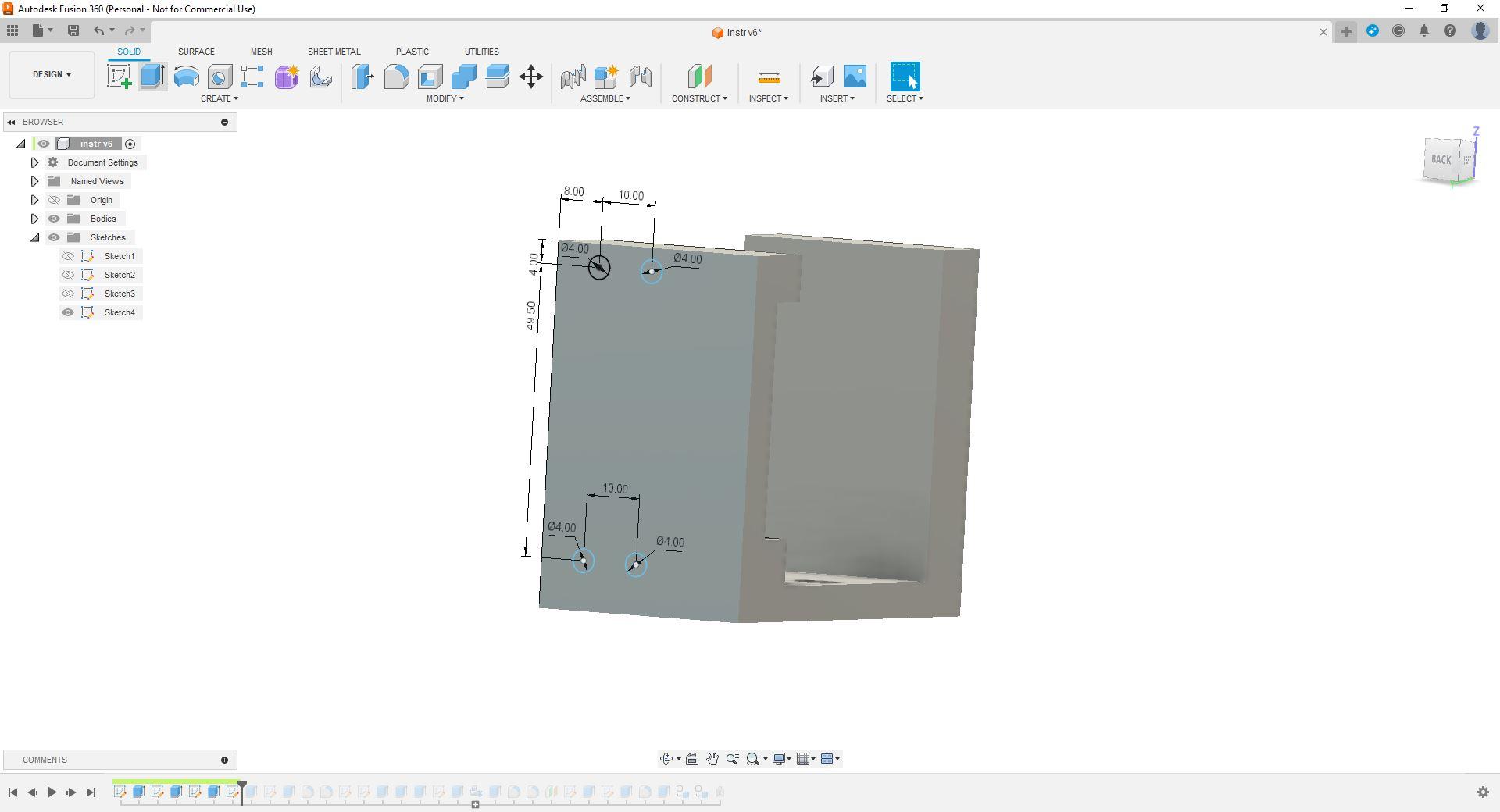Open the CONSTRUCT menu
The image size is (1500, 812).
tap(699, 98)
